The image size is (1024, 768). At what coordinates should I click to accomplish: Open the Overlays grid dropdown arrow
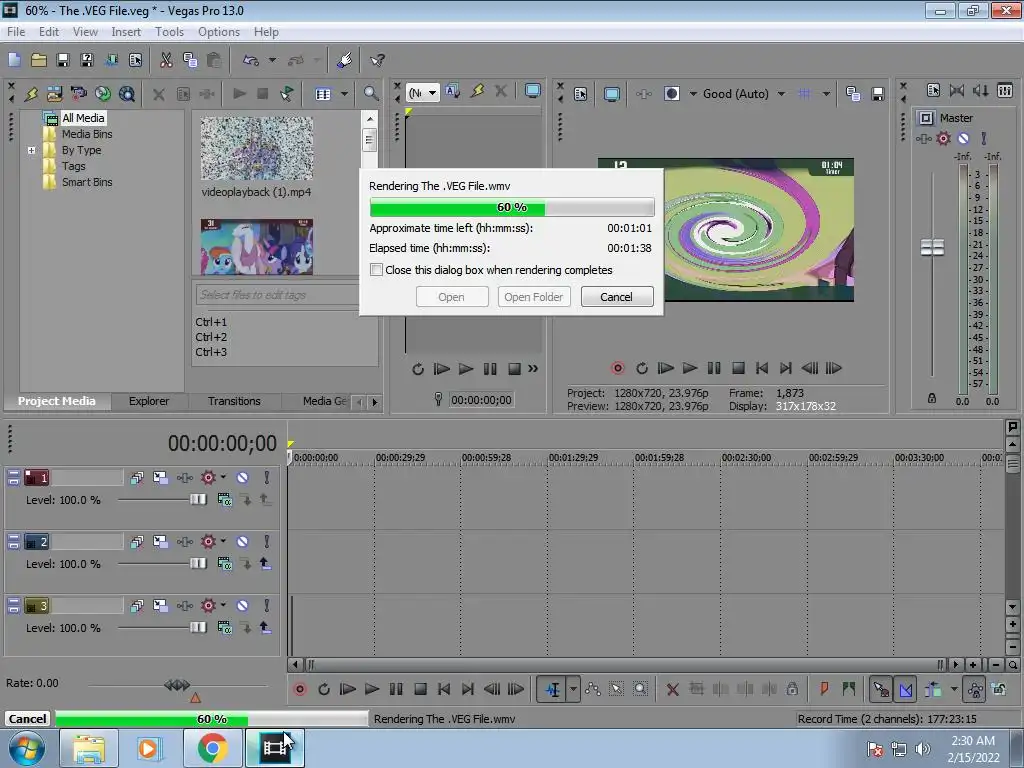[x=826, y=94]
